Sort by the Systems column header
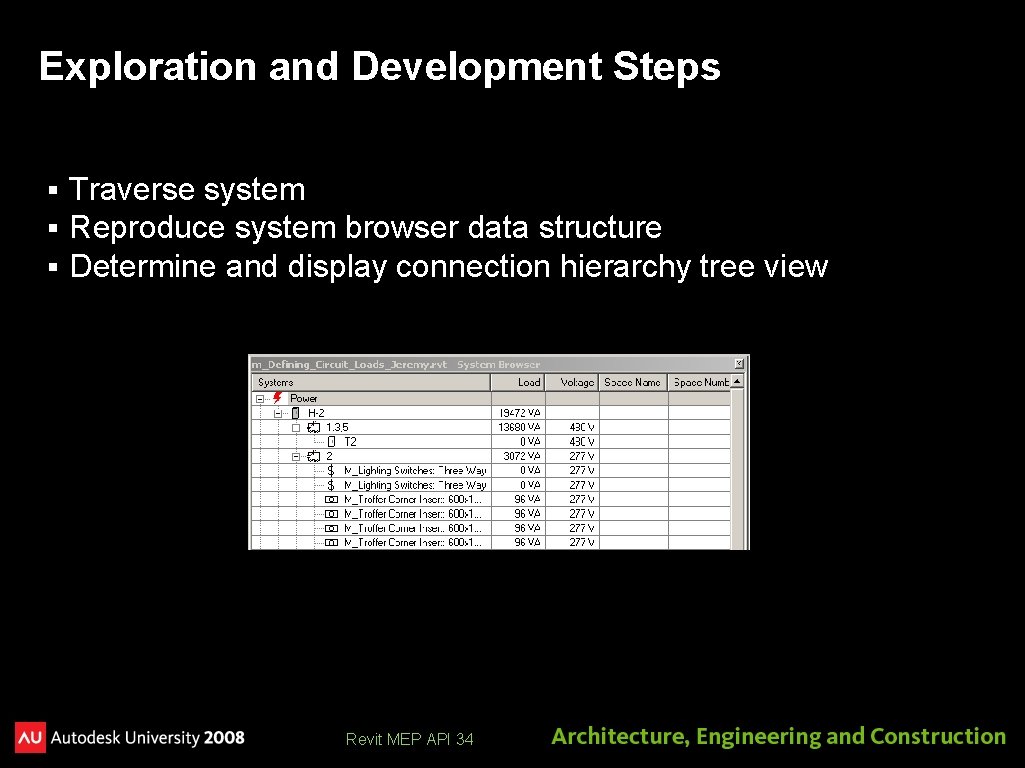The width and height of the screenshot is (1025, 768). [x=371, y=382]
